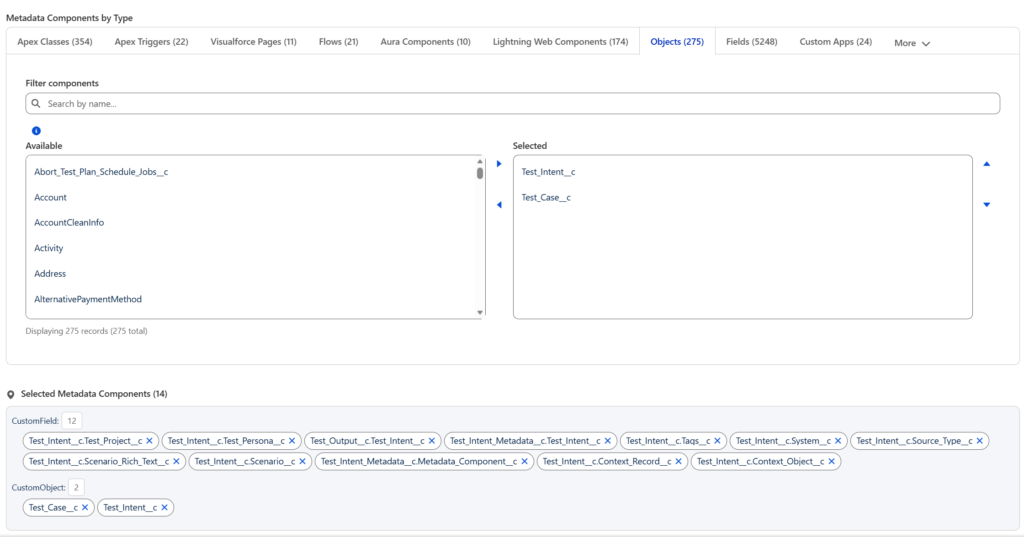This screenshot has height=537, width=1024.
Task: Open the More tabs dropdown
Action: tap(912, 43)
